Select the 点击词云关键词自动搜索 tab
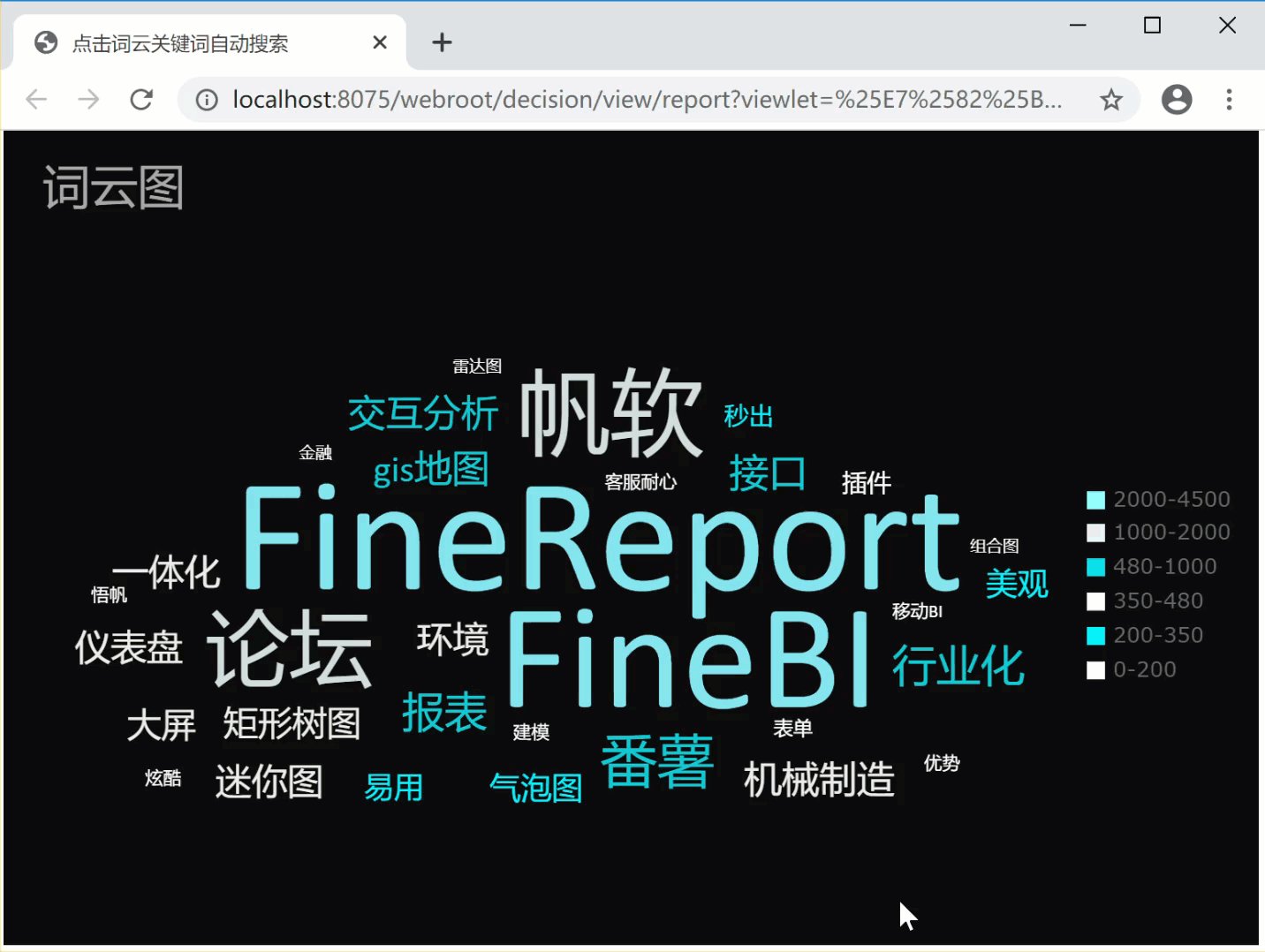The height and width of the screenshot is (952, 1265). (210, 42)
